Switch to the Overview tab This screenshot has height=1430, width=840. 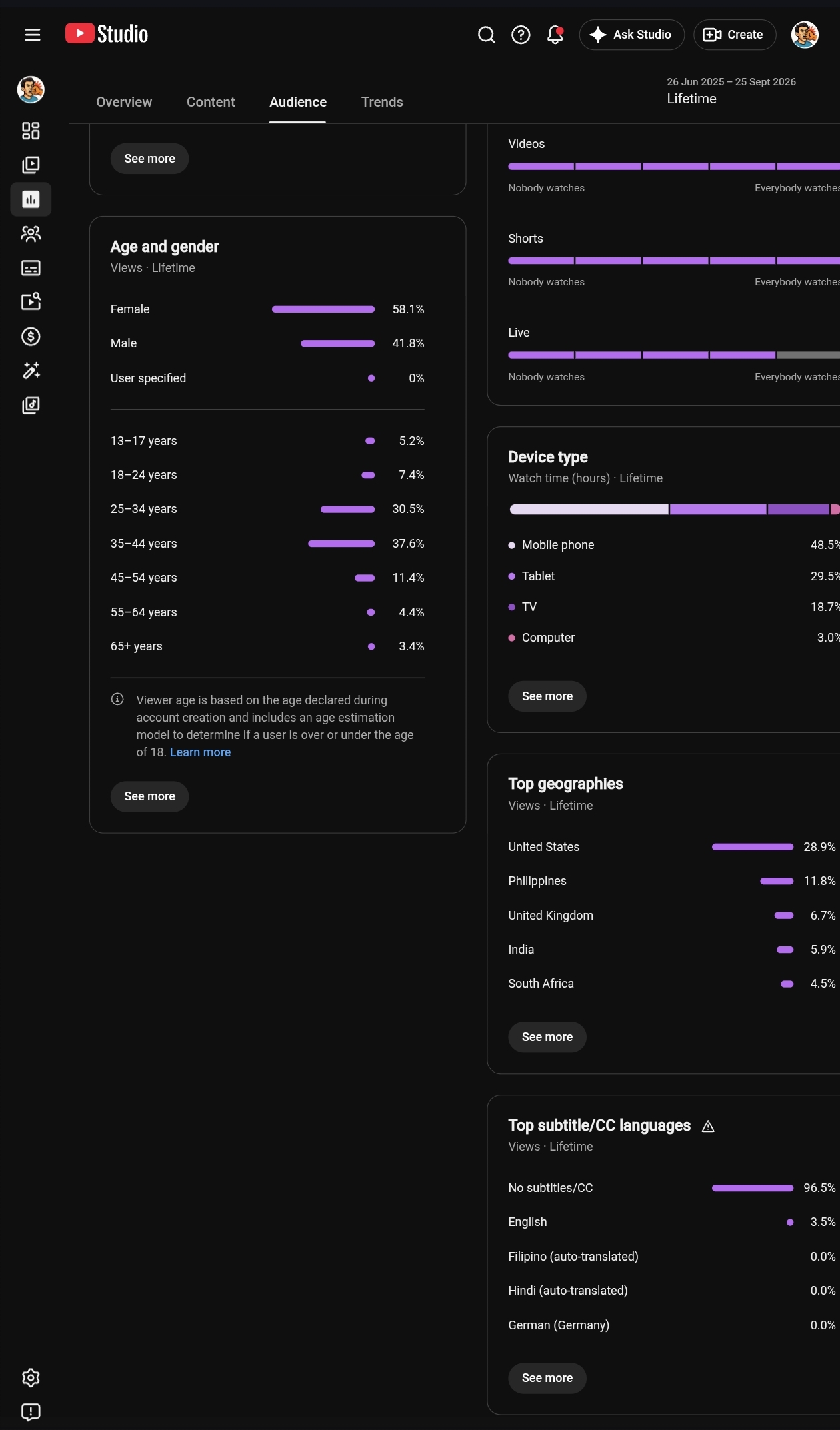click(x=124, y=102)
